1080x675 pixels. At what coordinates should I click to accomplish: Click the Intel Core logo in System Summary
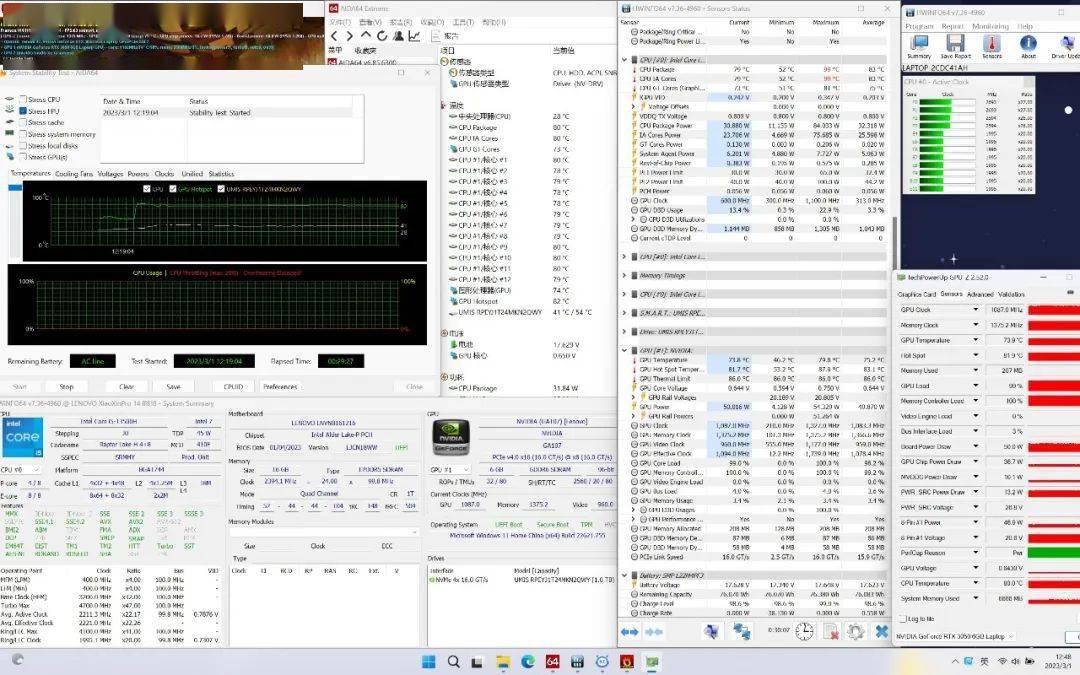pos(23,437)
